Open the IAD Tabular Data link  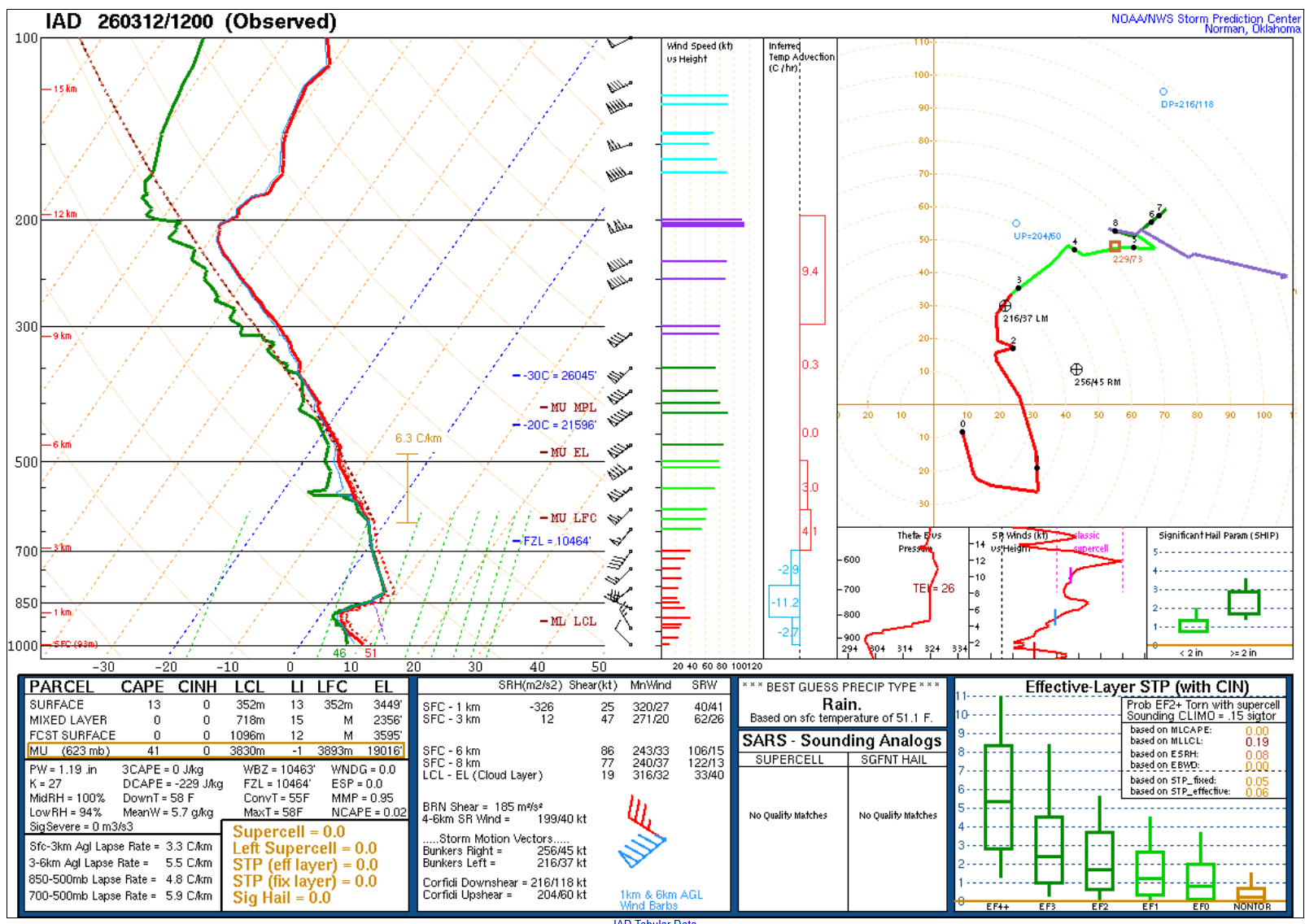(x=654, y=921)
